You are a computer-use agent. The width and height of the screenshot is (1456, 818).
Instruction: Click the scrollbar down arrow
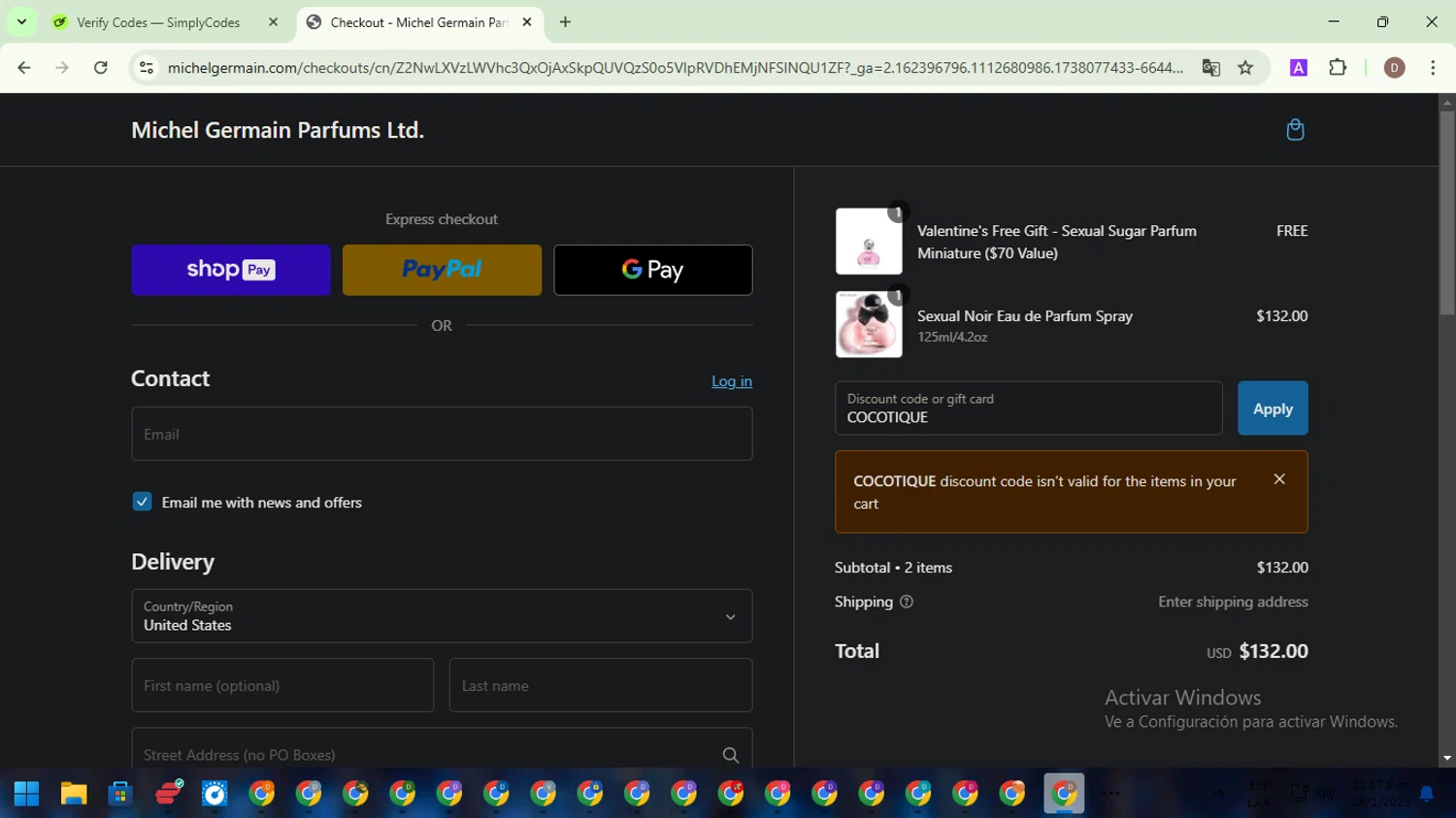1447,759
